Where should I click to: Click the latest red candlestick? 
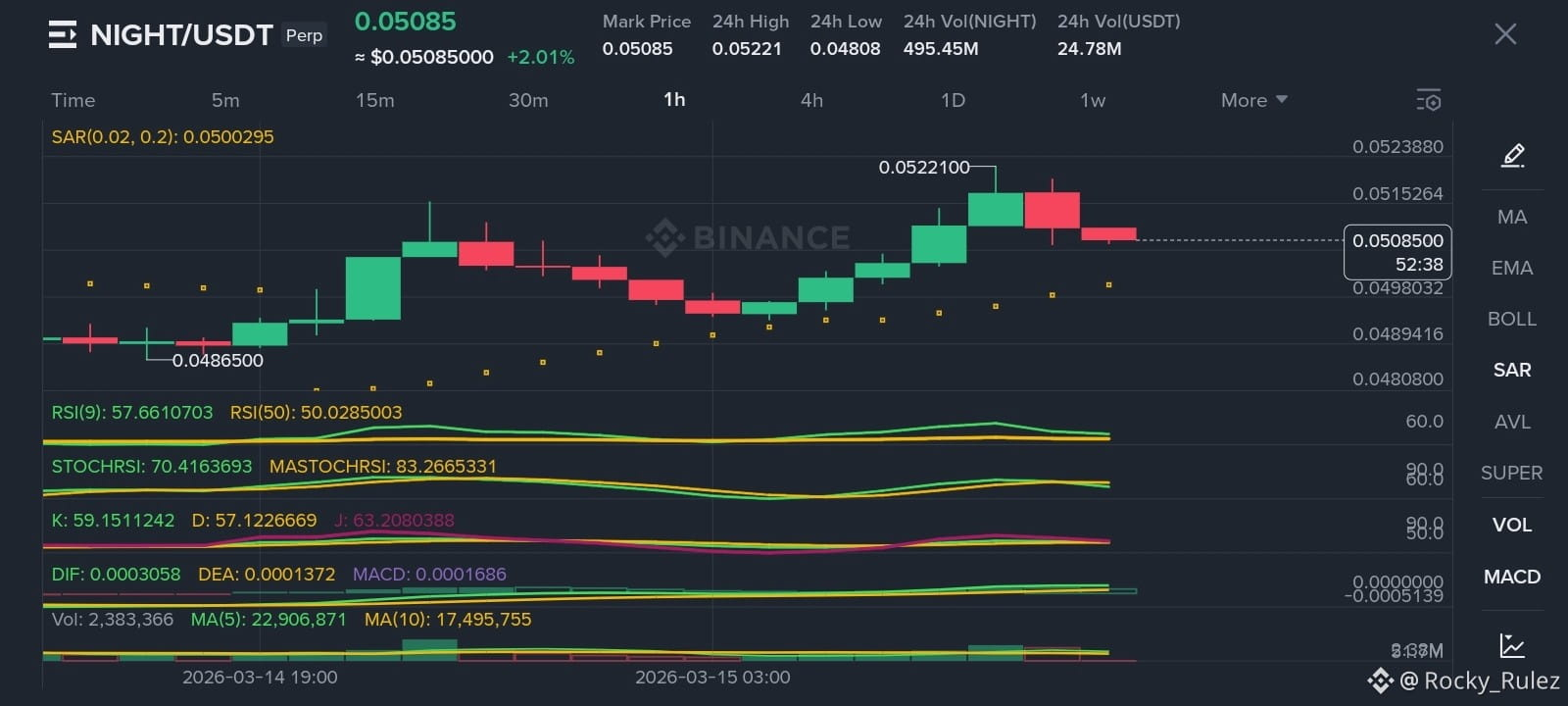pyautogui.click(x=1108, y=234)
